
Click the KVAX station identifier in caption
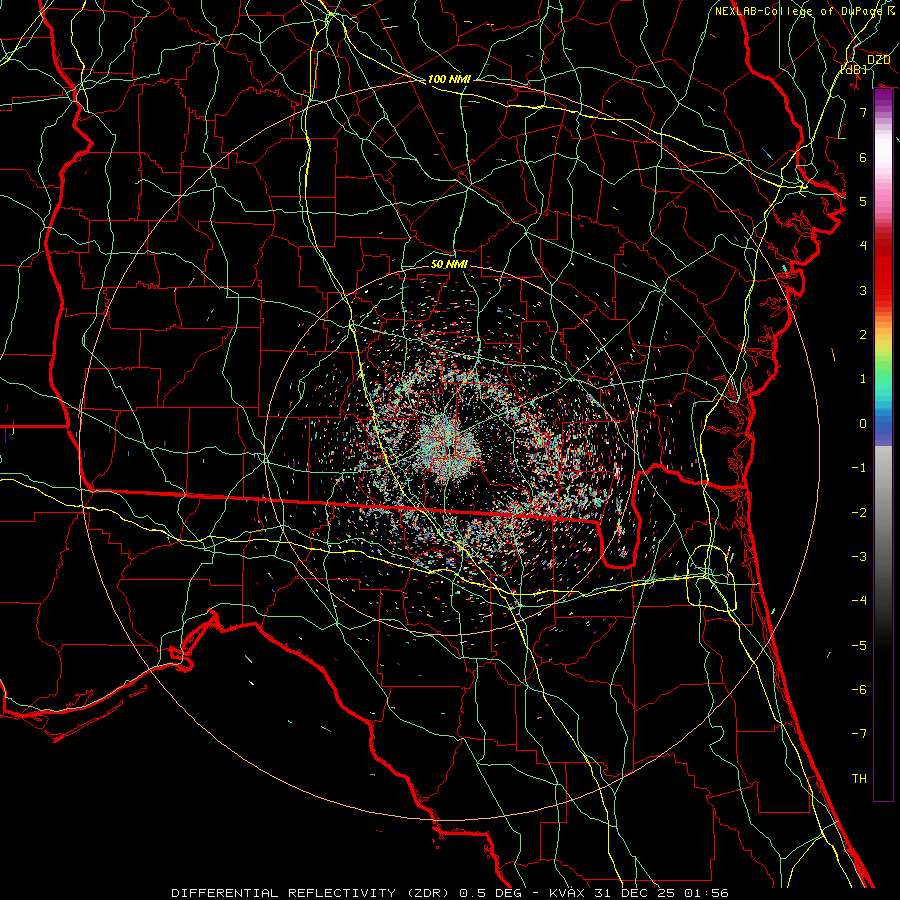click(569, 893)
